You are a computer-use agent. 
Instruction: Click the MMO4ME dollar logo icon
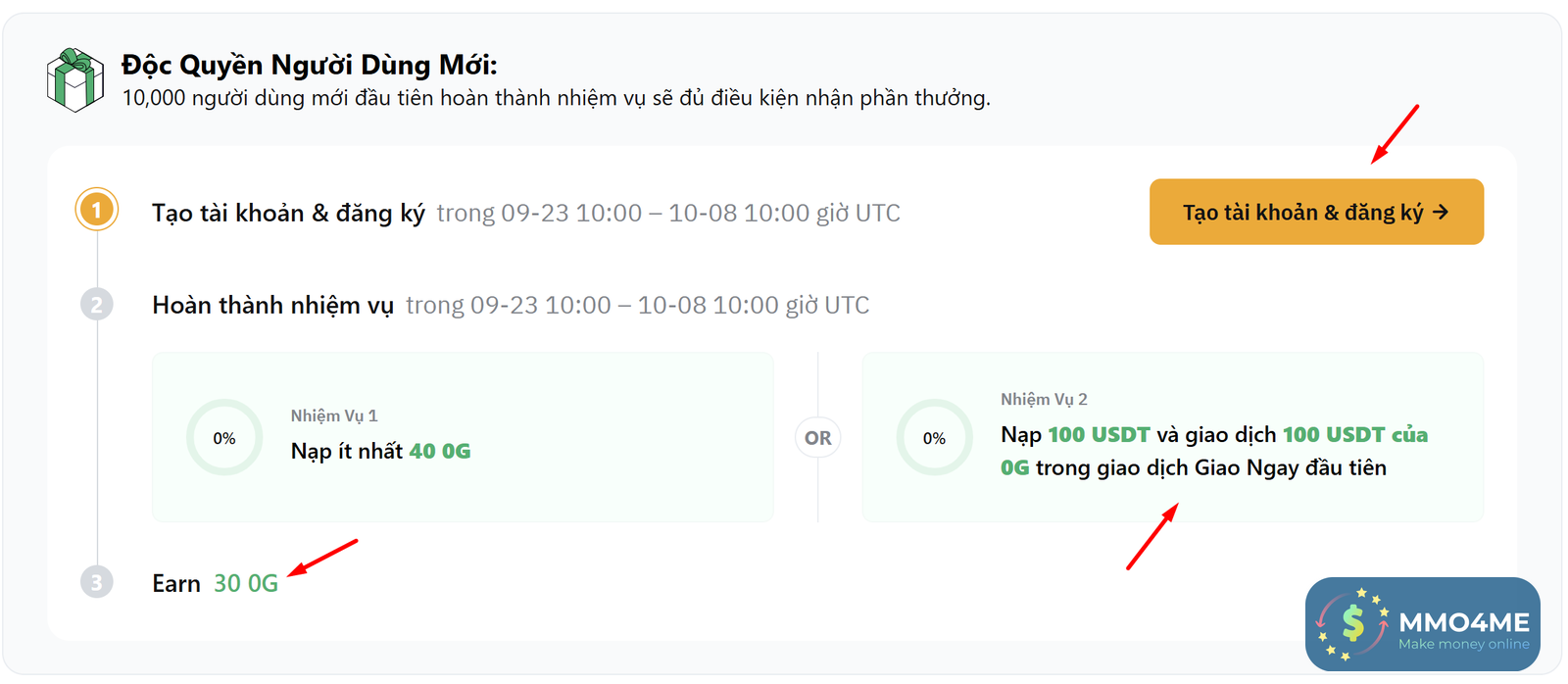(1353, 622)
